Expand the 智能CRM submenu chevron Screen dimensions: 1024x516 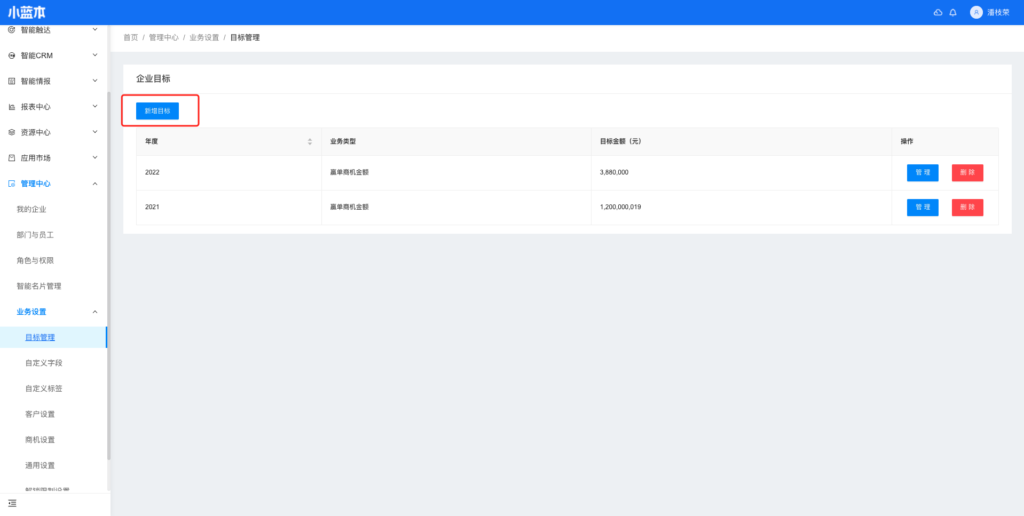point(95,55)
